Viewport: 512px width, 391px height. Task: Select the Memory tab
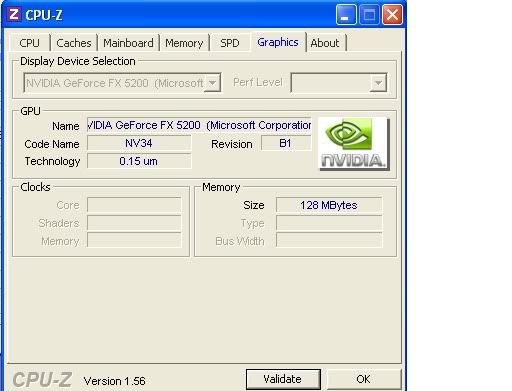[x=184, y=43]
